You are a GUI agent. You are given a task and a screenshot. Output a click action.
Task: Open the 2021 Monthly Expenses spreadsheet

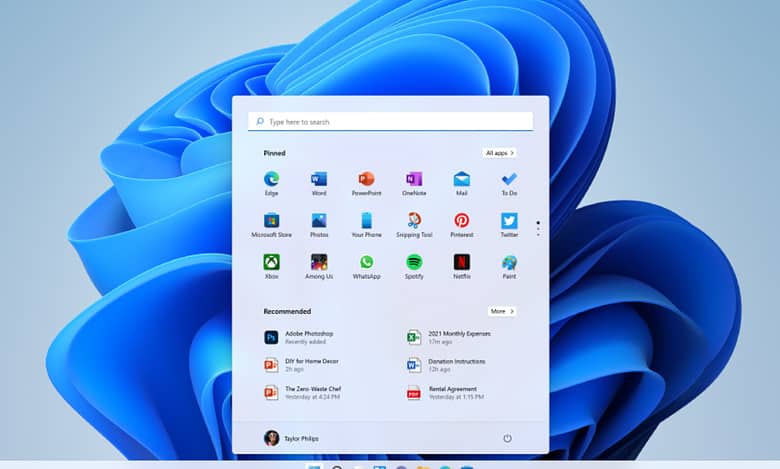(x=449, y=337)
